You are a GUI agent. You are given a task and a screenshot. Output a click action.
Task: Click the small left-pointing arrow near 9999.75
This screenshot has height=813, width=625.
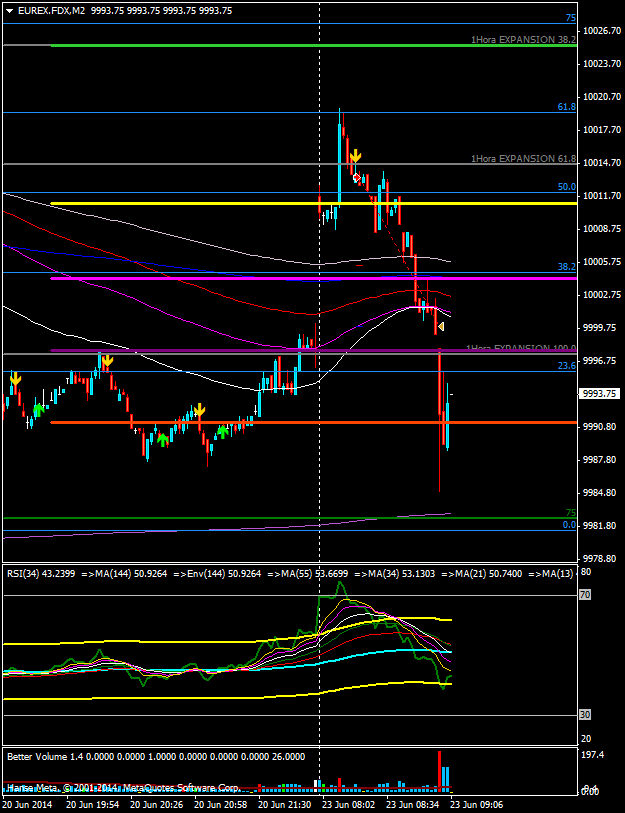pos(441,327)
